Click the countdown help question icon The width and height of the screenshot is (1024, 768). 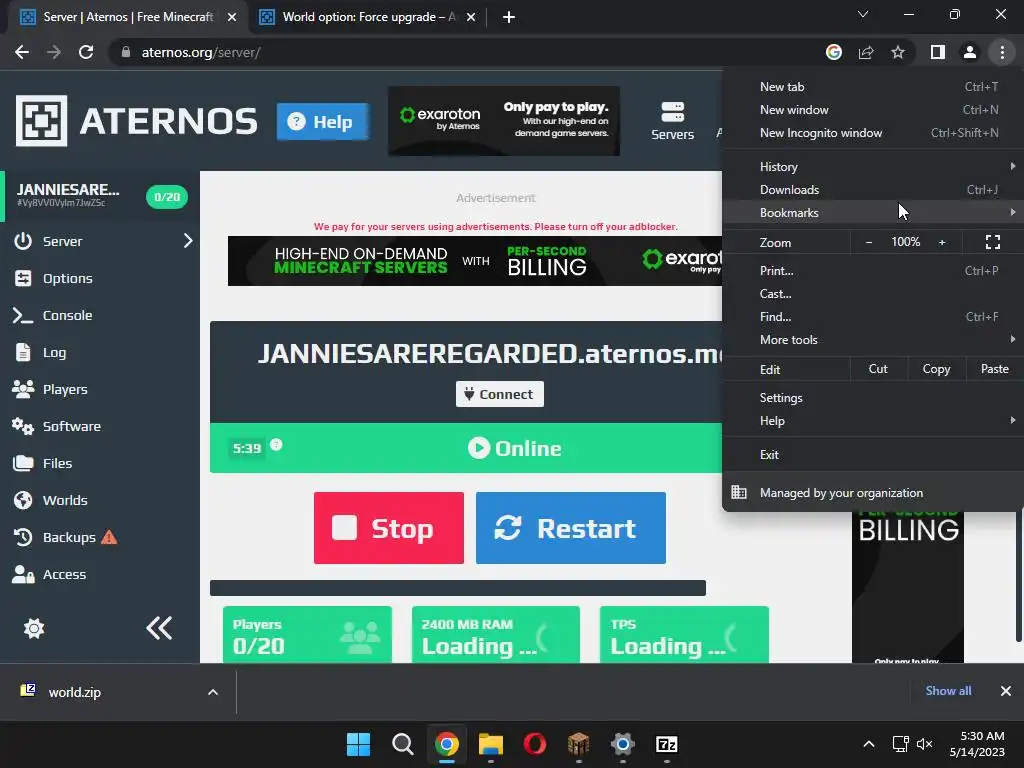coord(276,445)
